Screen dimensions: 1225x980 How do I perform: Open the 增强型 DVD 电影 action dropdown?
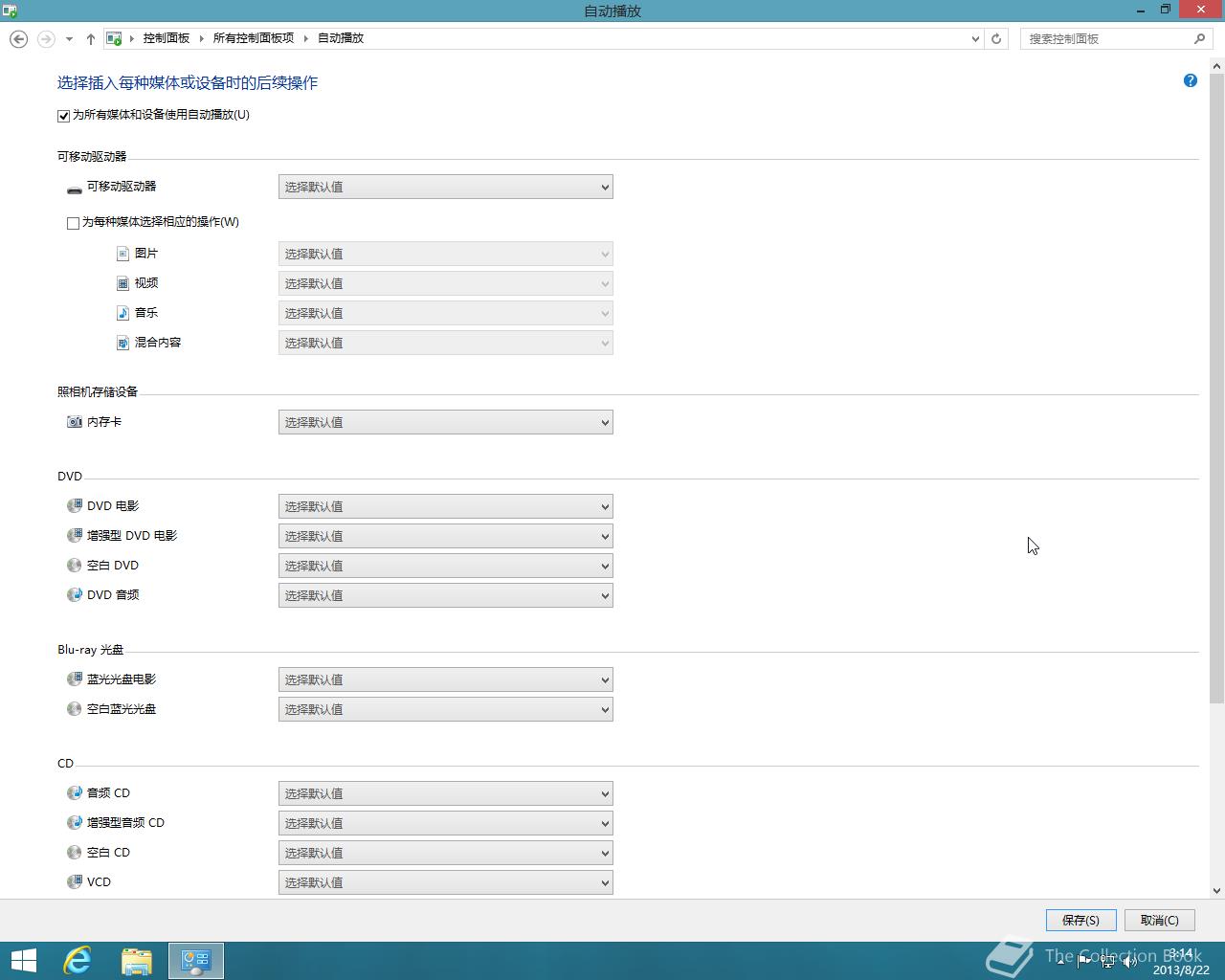[x=446, y=536]
